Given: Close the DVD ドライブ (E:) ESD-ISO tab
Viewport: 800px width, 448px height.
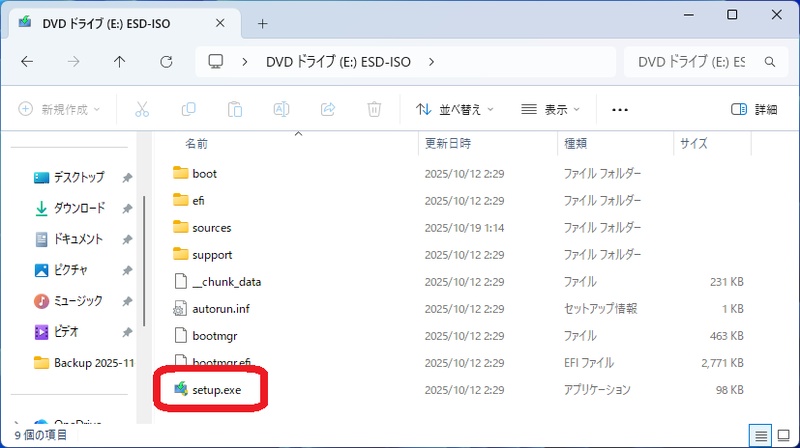Looking at the screenshot, I should tap(220, 23).
